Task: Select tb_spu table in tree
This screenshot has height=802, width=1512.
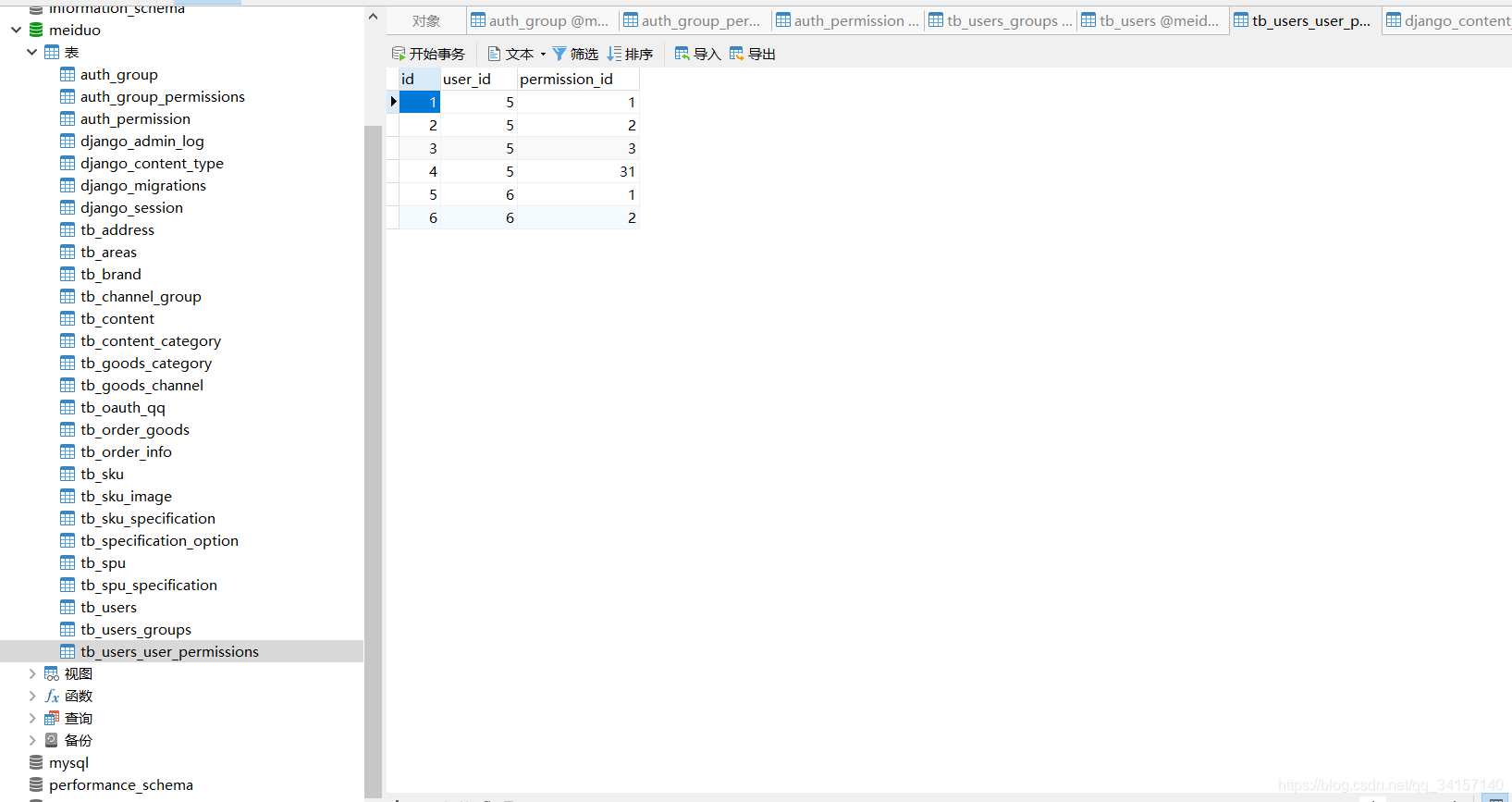Action: (x=103, y=562)
